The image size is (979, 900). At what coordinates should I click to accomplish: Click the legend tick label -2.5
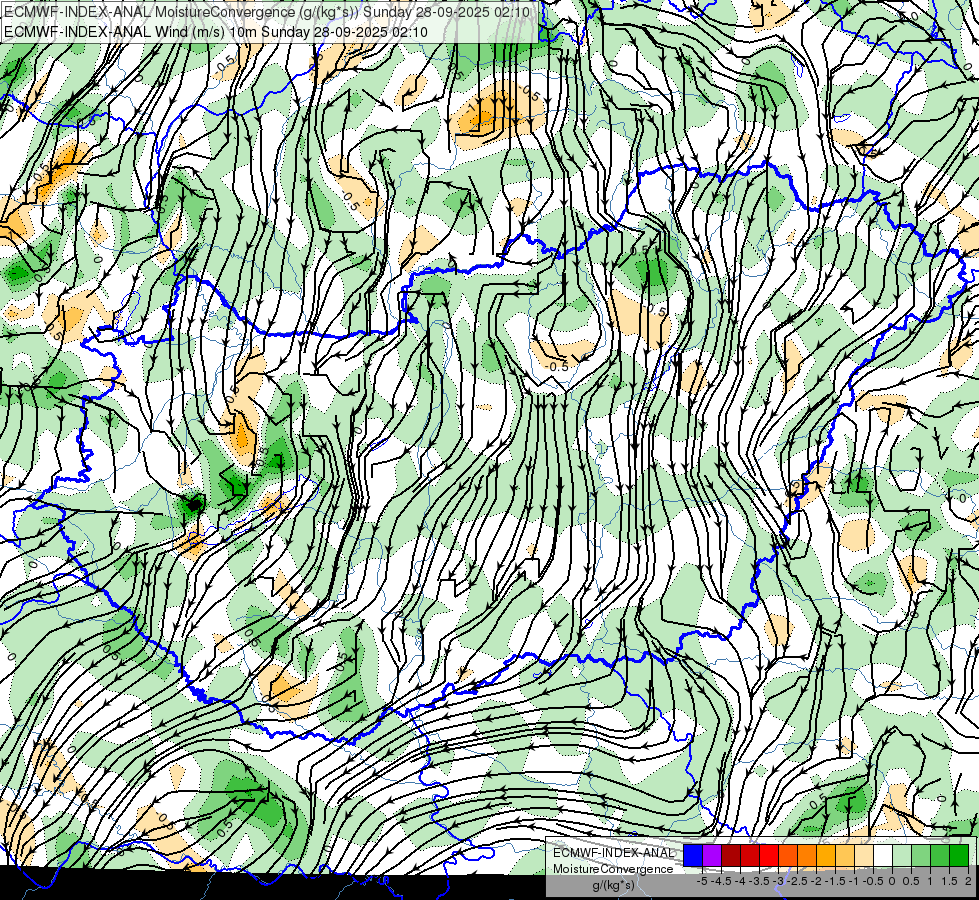[797, 881]
